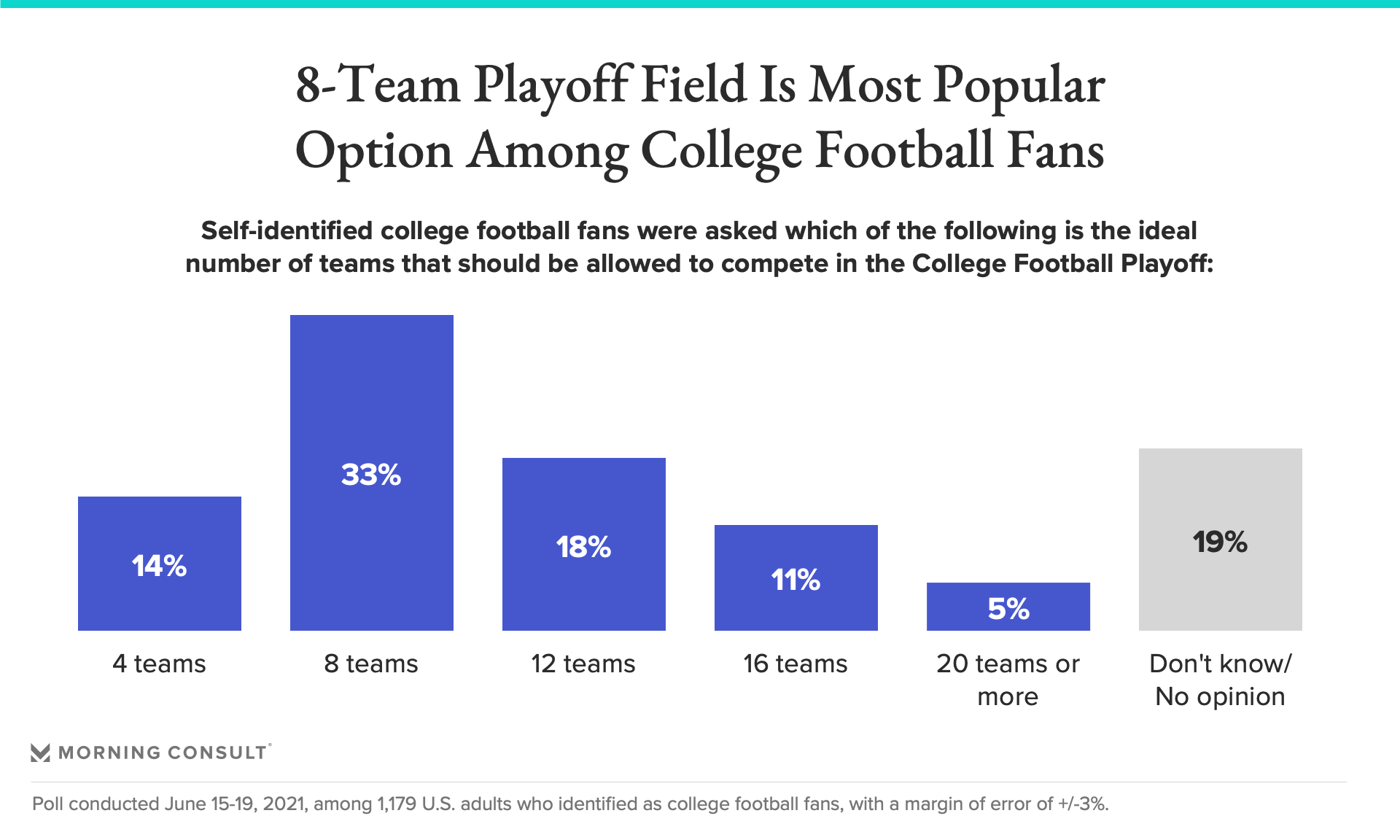Screen dimensions: 1400x840
Task: Click the 'Don't know/ No opinion' label
Action: [1221, 680]
